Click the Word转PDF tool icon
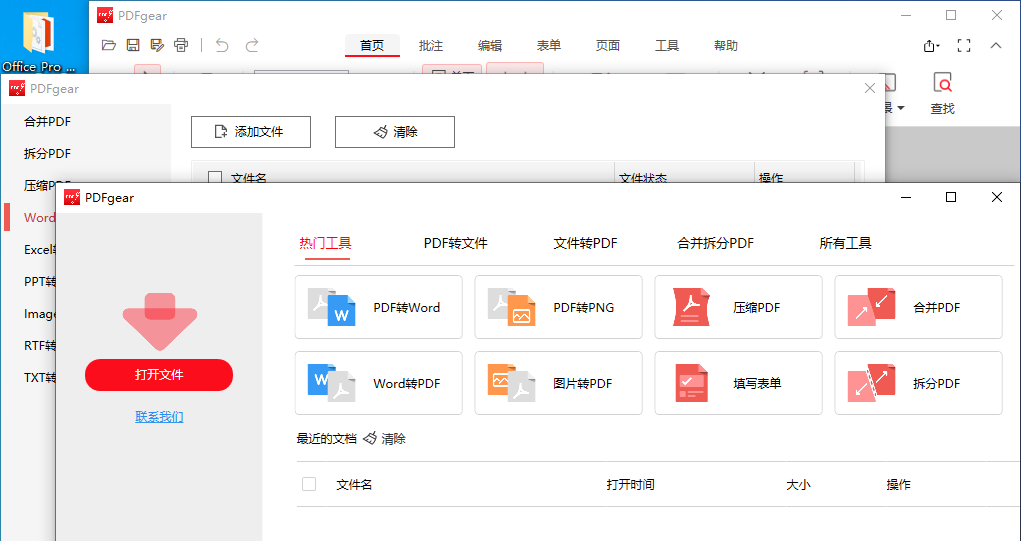The height and width of the screenshot is (541, 1021). pos(331,383)
